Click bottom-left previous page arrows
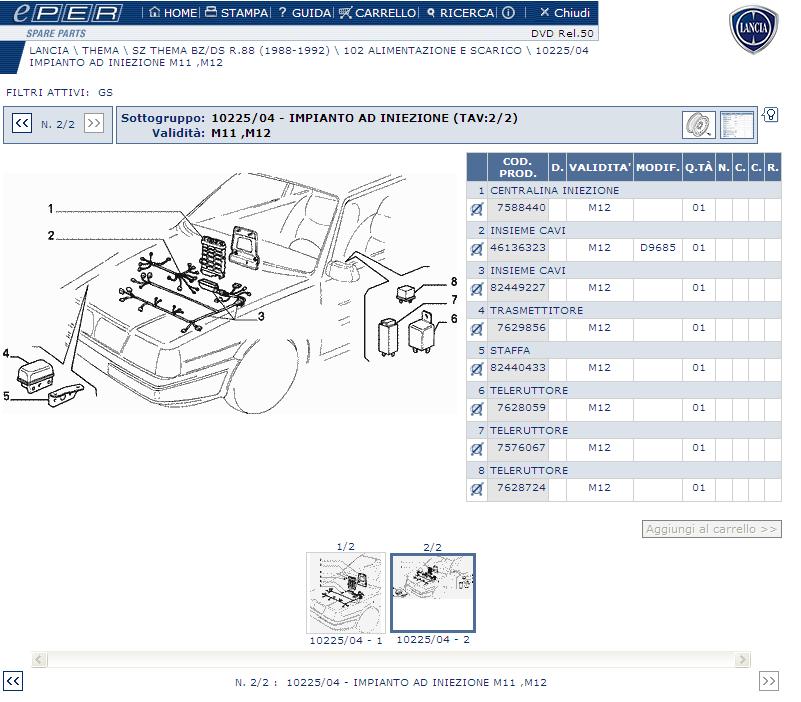Image resolution: width=801 pixels, height=702 pixels. [13, 681]
